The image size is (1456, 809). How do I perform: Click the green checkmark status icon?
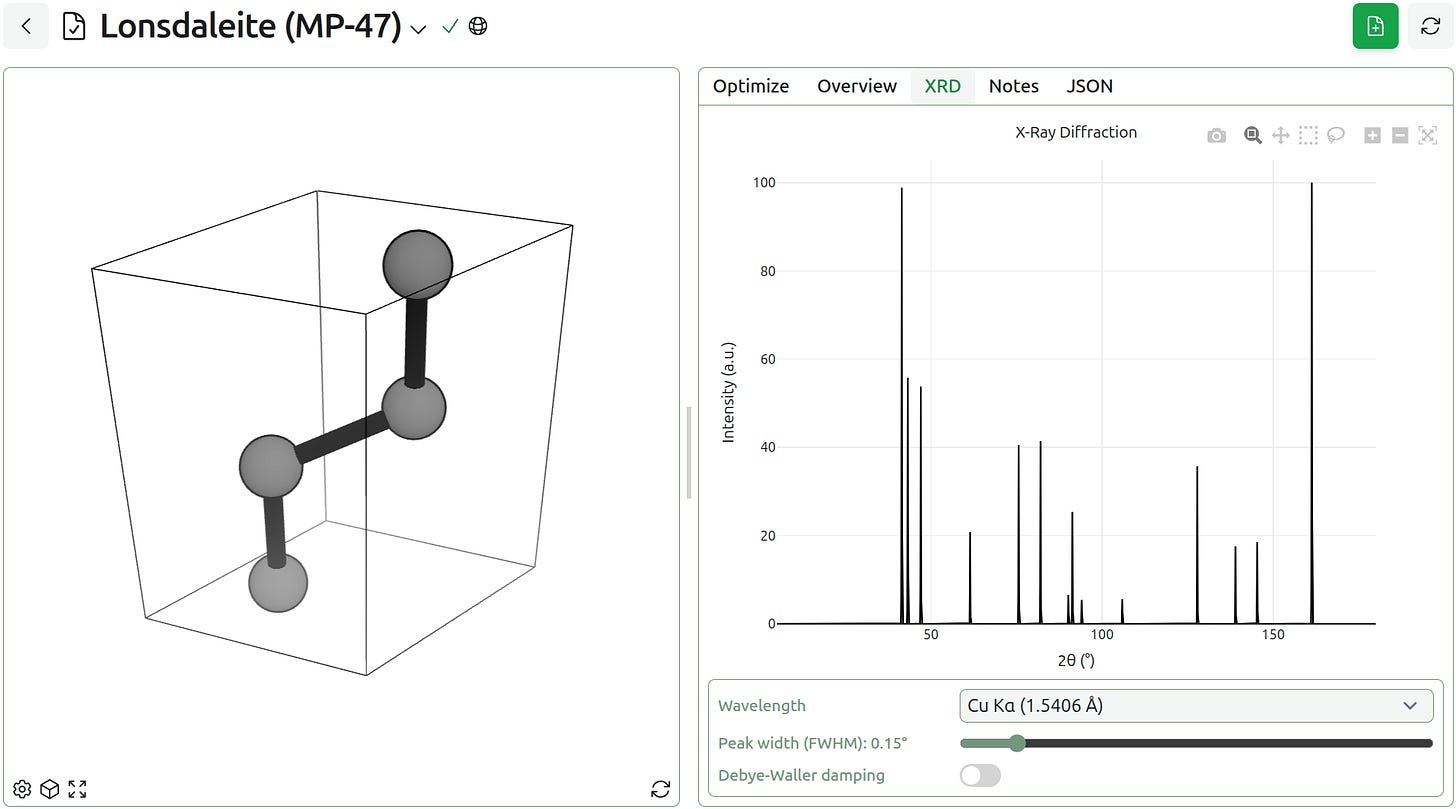(450, 27)
